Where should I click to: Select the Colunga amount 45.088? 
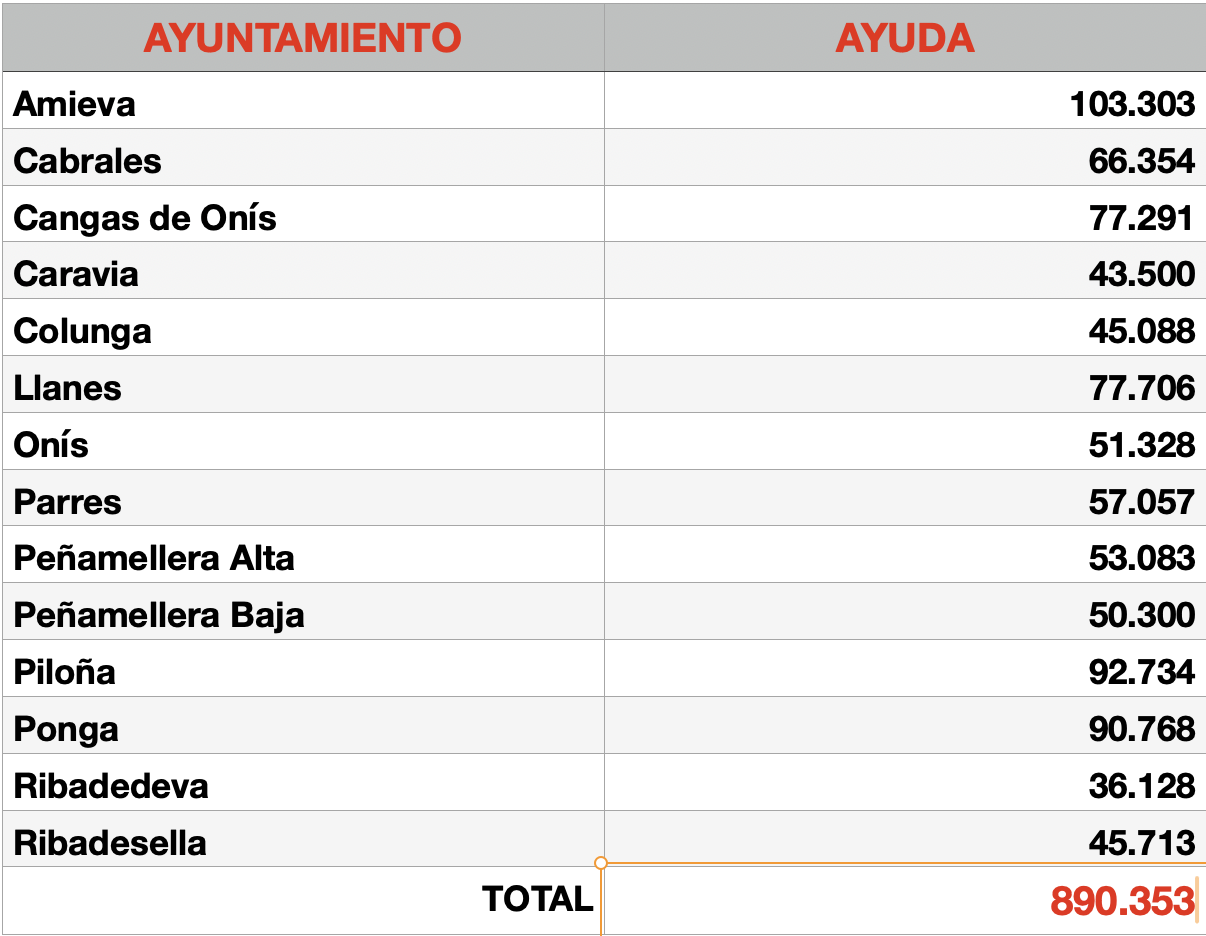(x=1141, y=331)
